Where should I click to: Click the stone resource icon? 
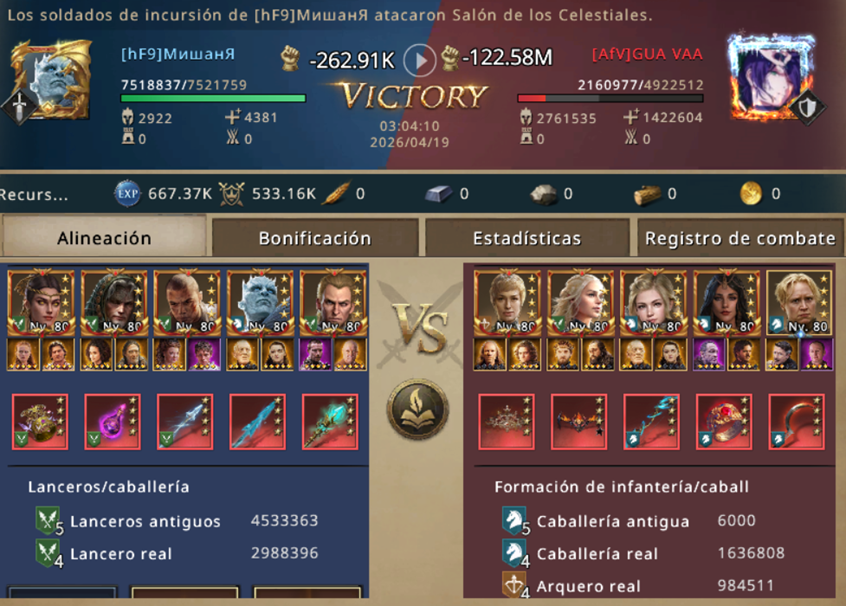pos(543,194)
